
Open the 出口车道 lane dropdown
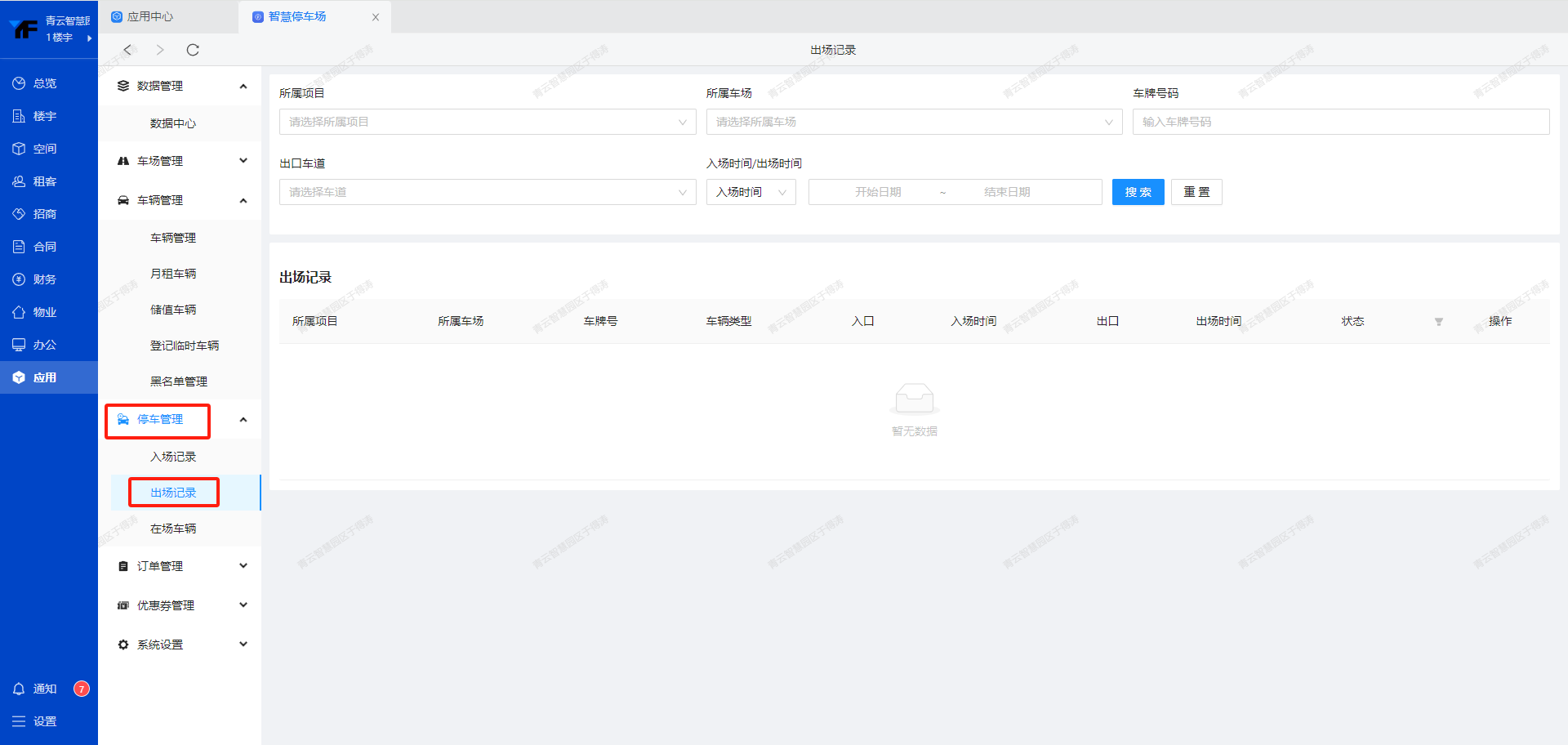pyautogui.click(x=487, y=192)
